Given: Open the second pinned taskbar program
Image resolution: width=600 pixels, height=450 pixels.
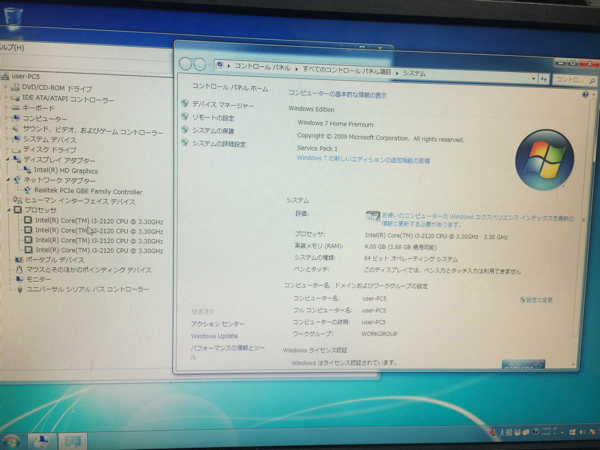Looking at the screenshot, I should (x=72, y=442).
